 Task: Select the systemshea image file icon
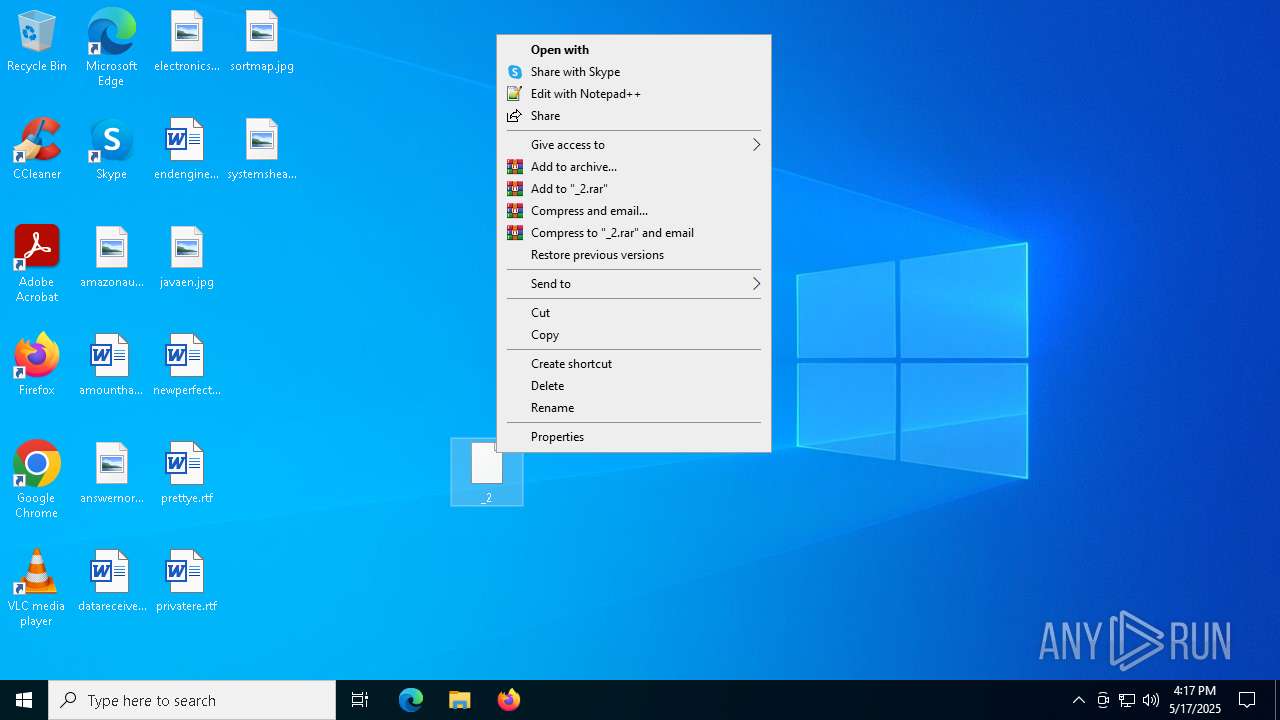pyautogui.click(x=261, y=150)
